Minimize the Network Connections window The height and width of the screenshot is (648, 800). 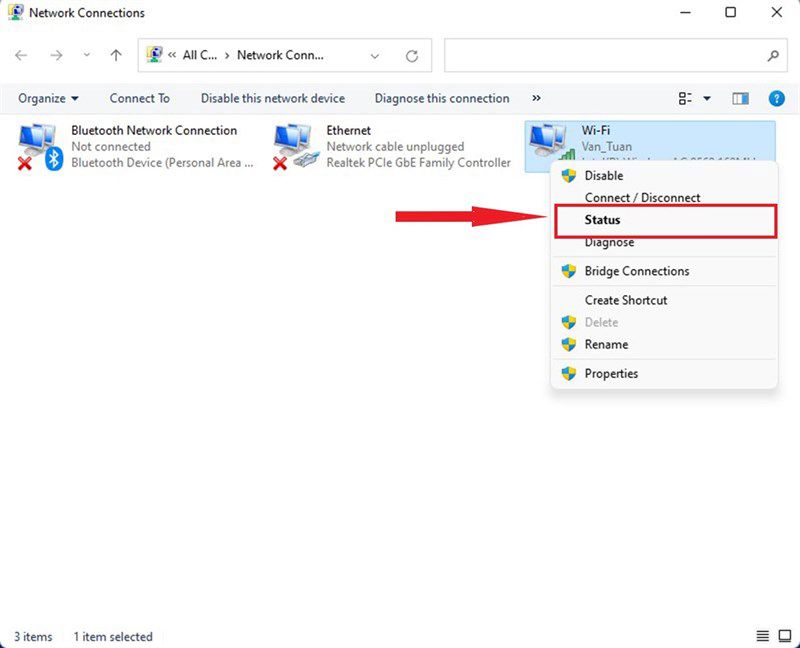[685, 12]
